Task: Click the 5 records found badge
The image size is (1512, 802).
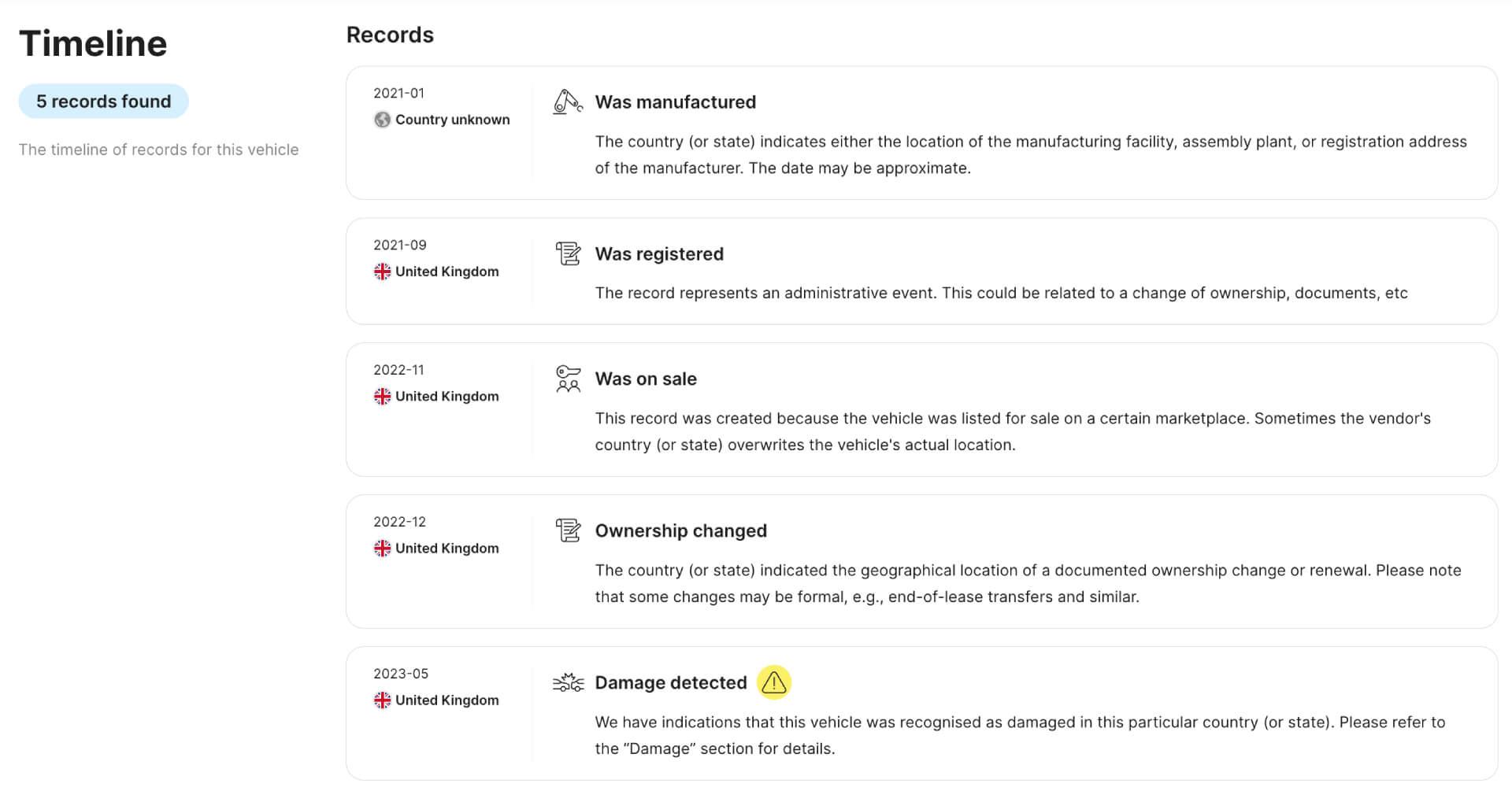Action: 103,101
